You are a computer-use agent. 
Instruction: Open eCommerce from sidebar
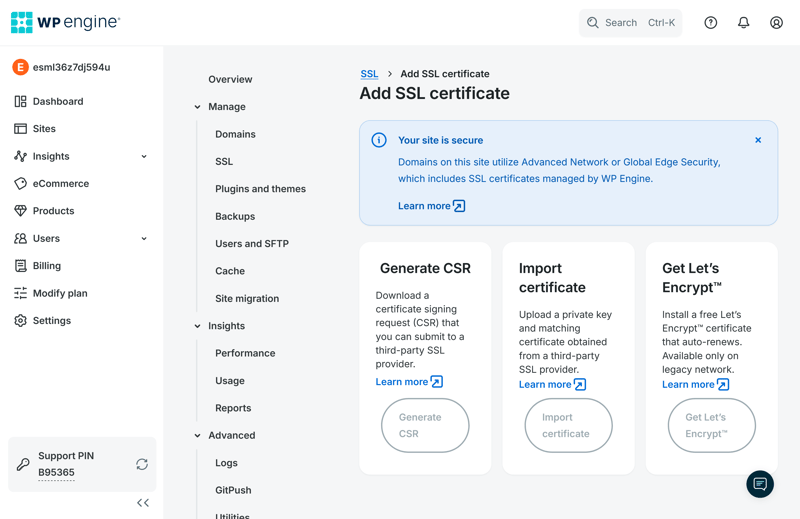[61, 183]
